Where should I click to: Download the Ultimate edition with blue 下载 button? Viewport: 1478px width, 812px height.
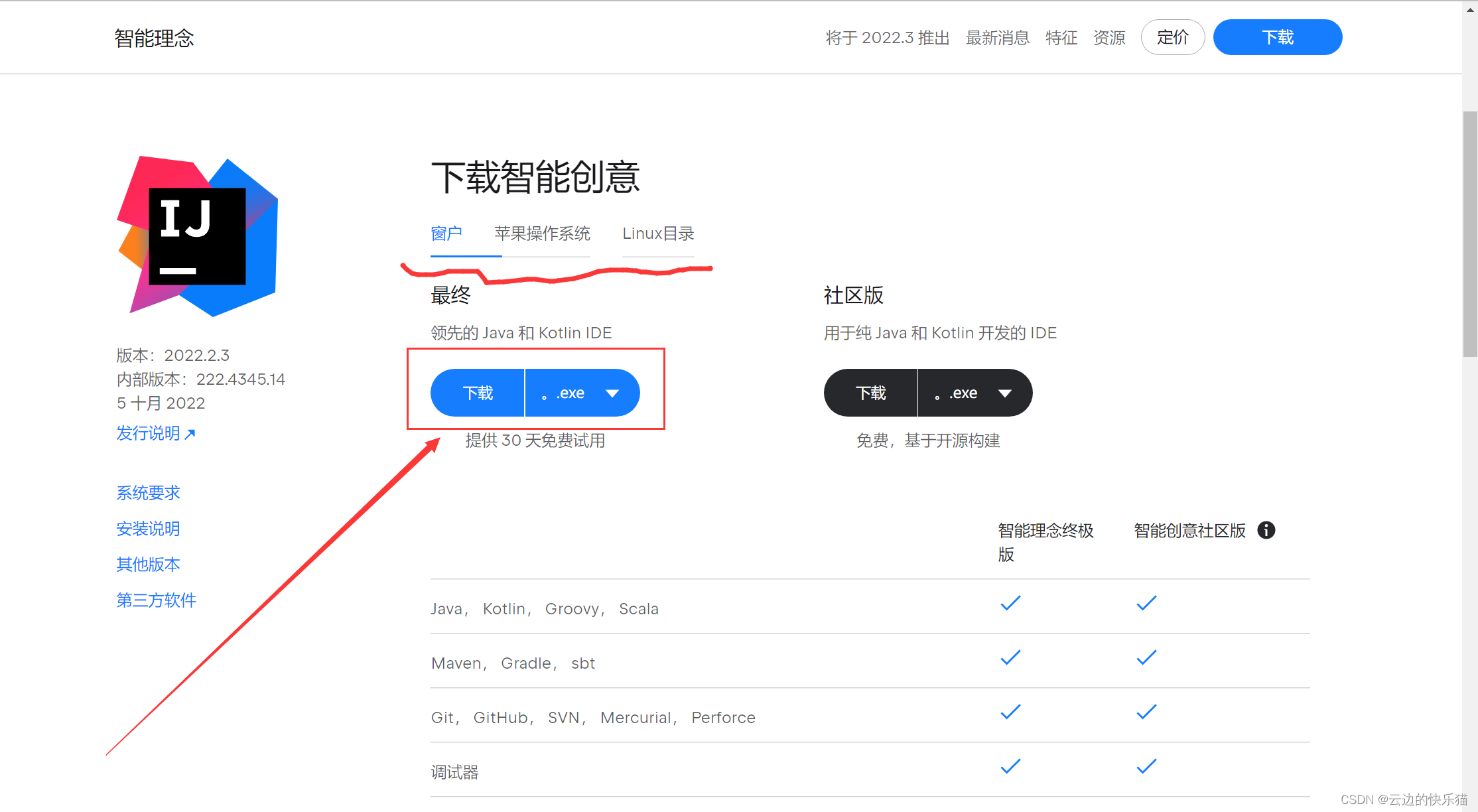(478, 393)
